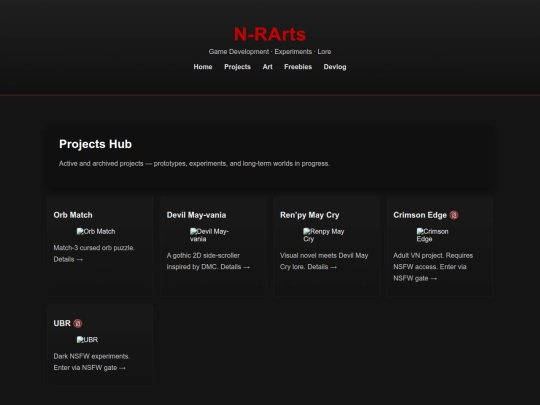
Task: Open the Ren'py May Cry card title
Action: (x=310, y=215)
